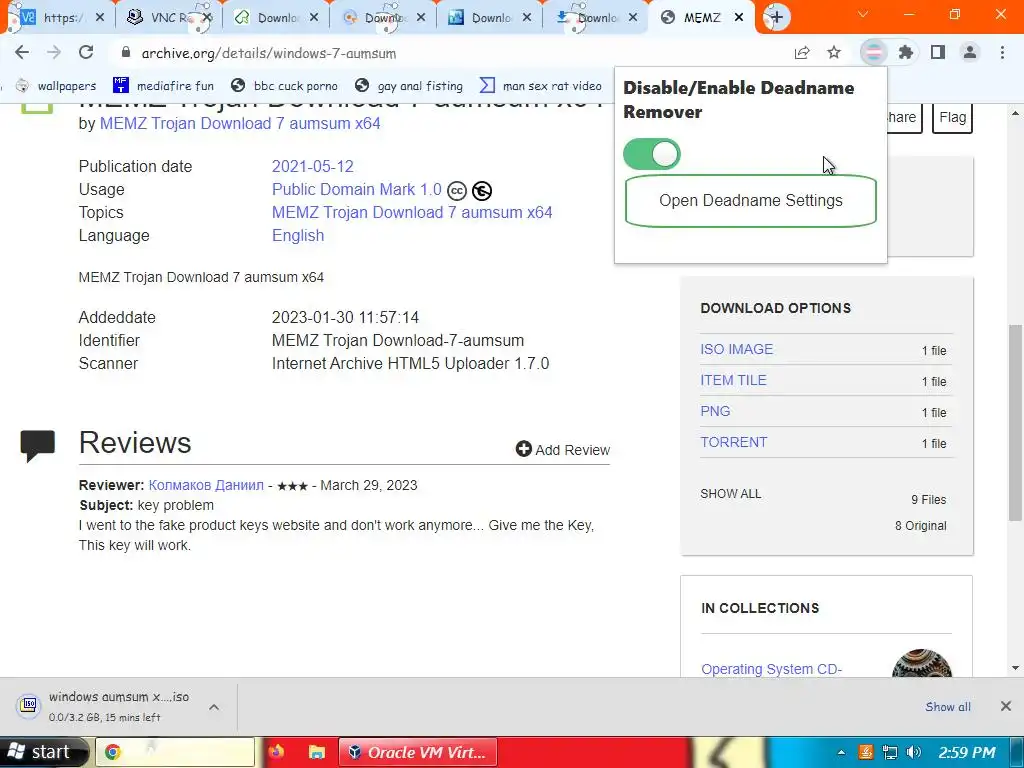This screenshot has height=768, width=1024.
Task: Click the network tray icon
Action: pos(889,752)
